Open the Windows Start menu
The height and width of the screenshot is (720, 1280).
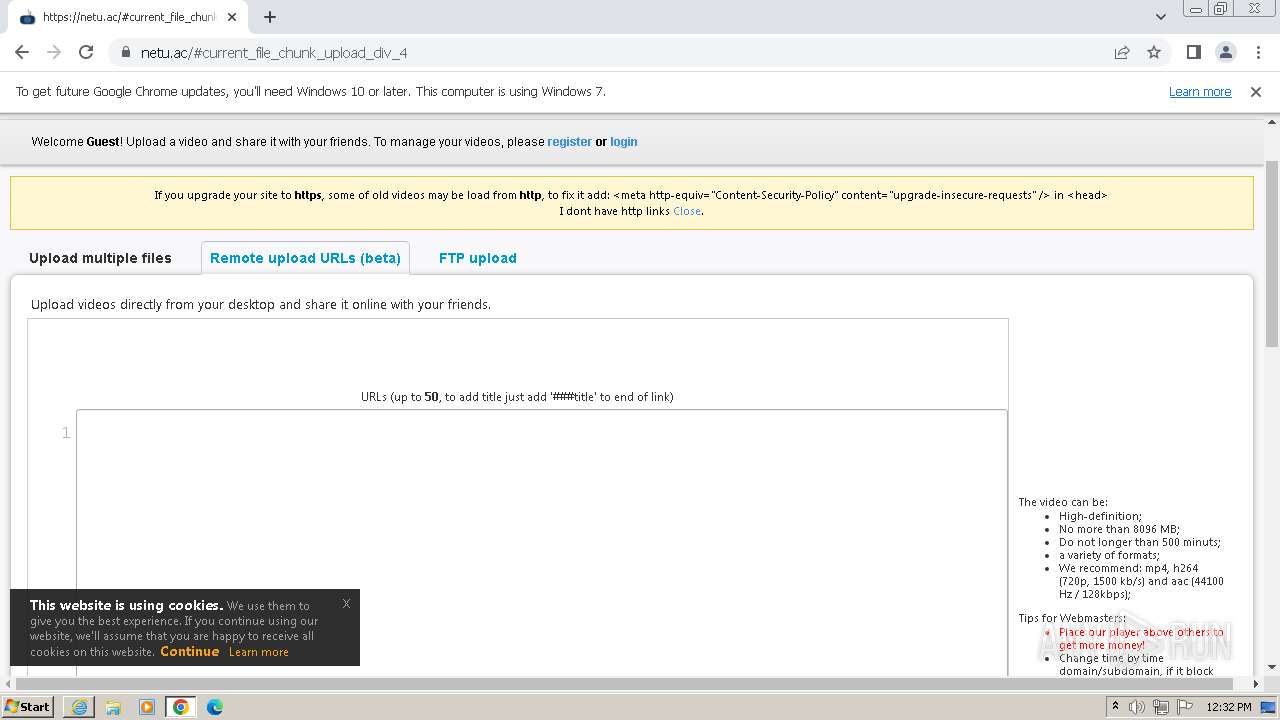tap(28, 706)
